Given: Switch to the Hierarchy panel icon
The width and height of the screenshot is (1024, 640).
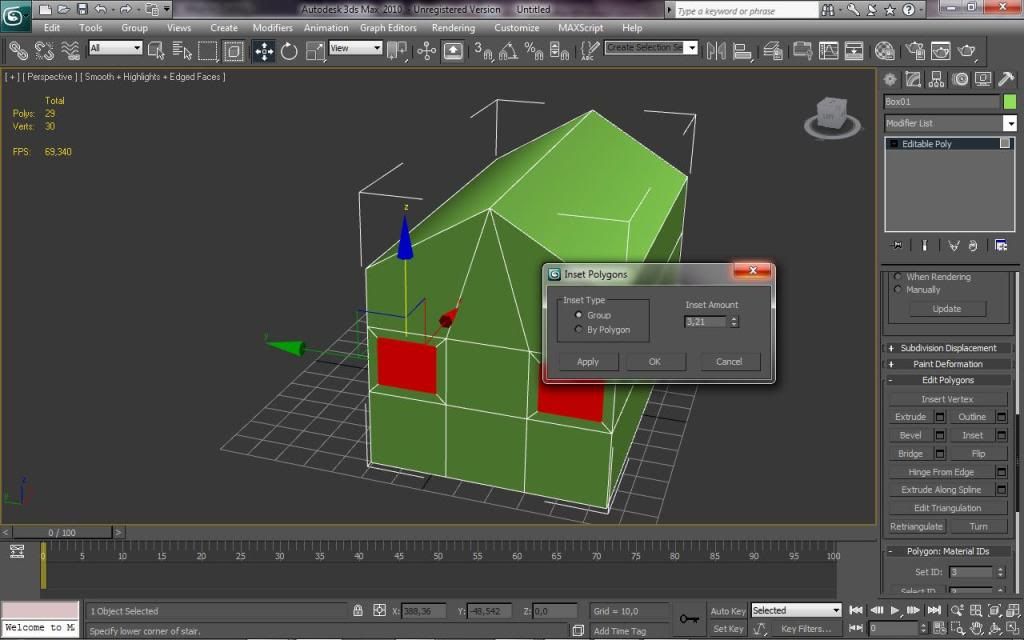Looking at the screenshot, I should pyautogui.click(x=937, y=79).
